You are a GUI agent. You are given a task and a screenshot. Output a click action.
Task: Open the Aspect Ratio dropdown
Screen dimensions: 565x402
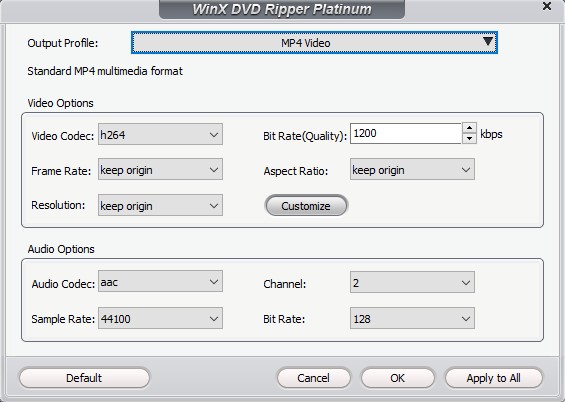pyautogui.click(x=412, y=169)
